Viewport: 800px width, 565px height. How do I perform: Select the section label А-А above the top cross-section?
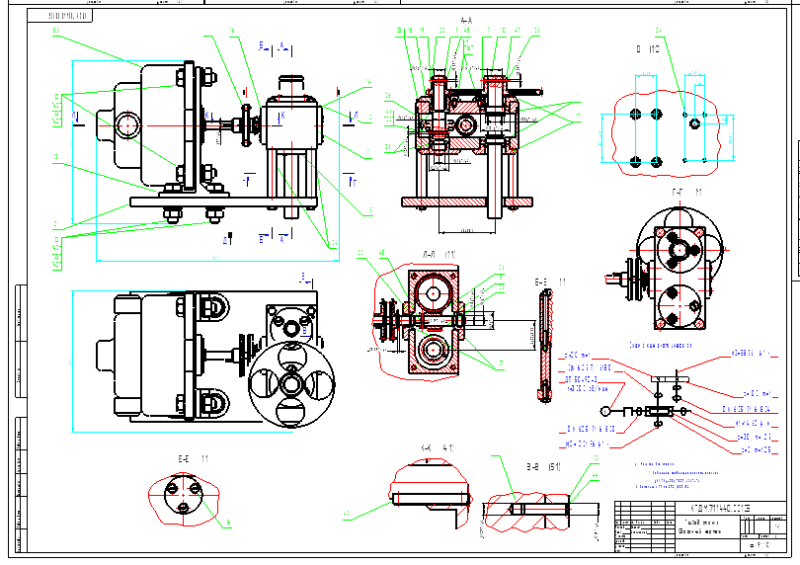466,20
